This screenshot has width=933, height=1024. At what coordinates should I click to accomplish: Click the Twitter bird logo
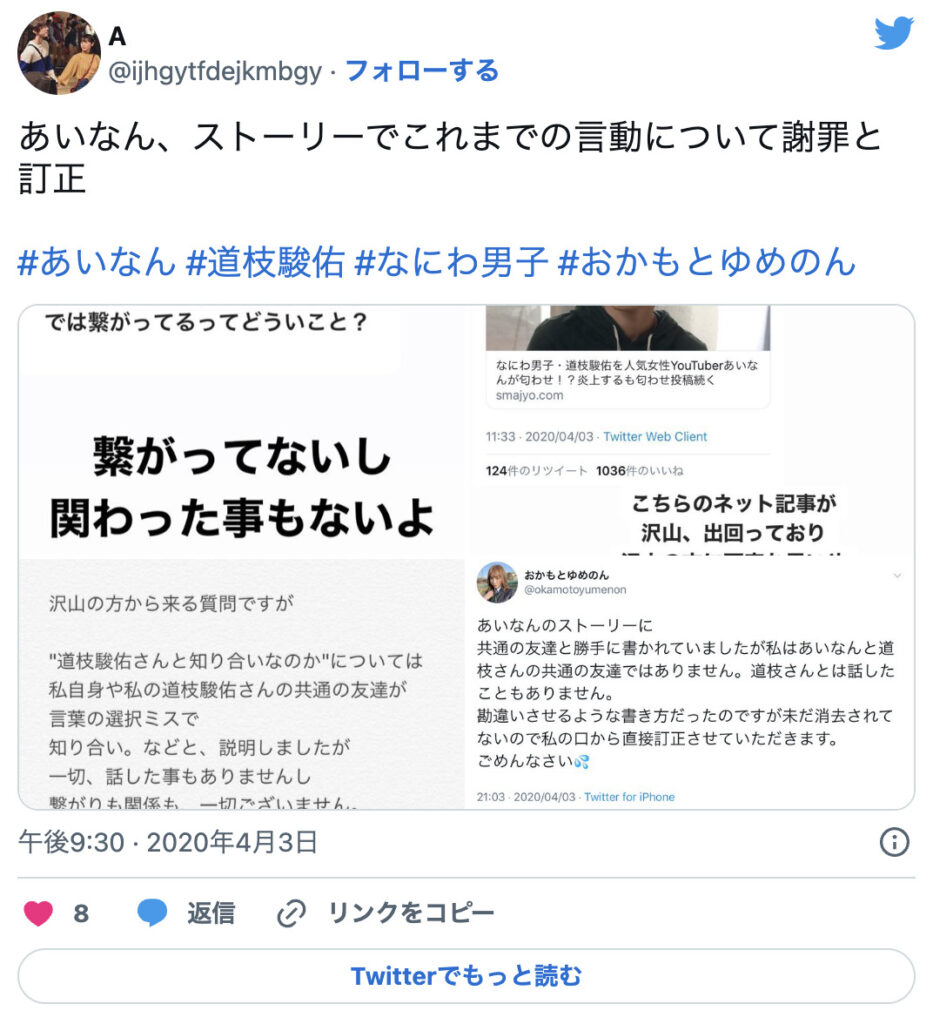tap(893, 33)
